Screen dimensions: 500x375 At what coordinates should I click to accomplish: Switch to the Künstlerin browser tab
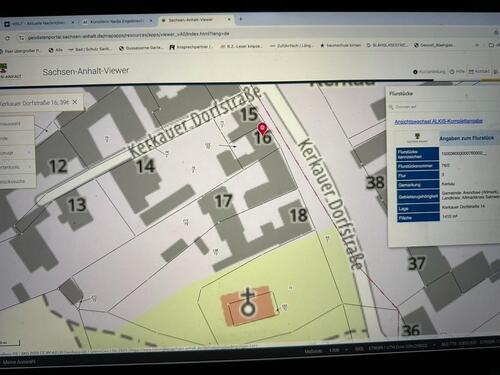pos(117,21)
